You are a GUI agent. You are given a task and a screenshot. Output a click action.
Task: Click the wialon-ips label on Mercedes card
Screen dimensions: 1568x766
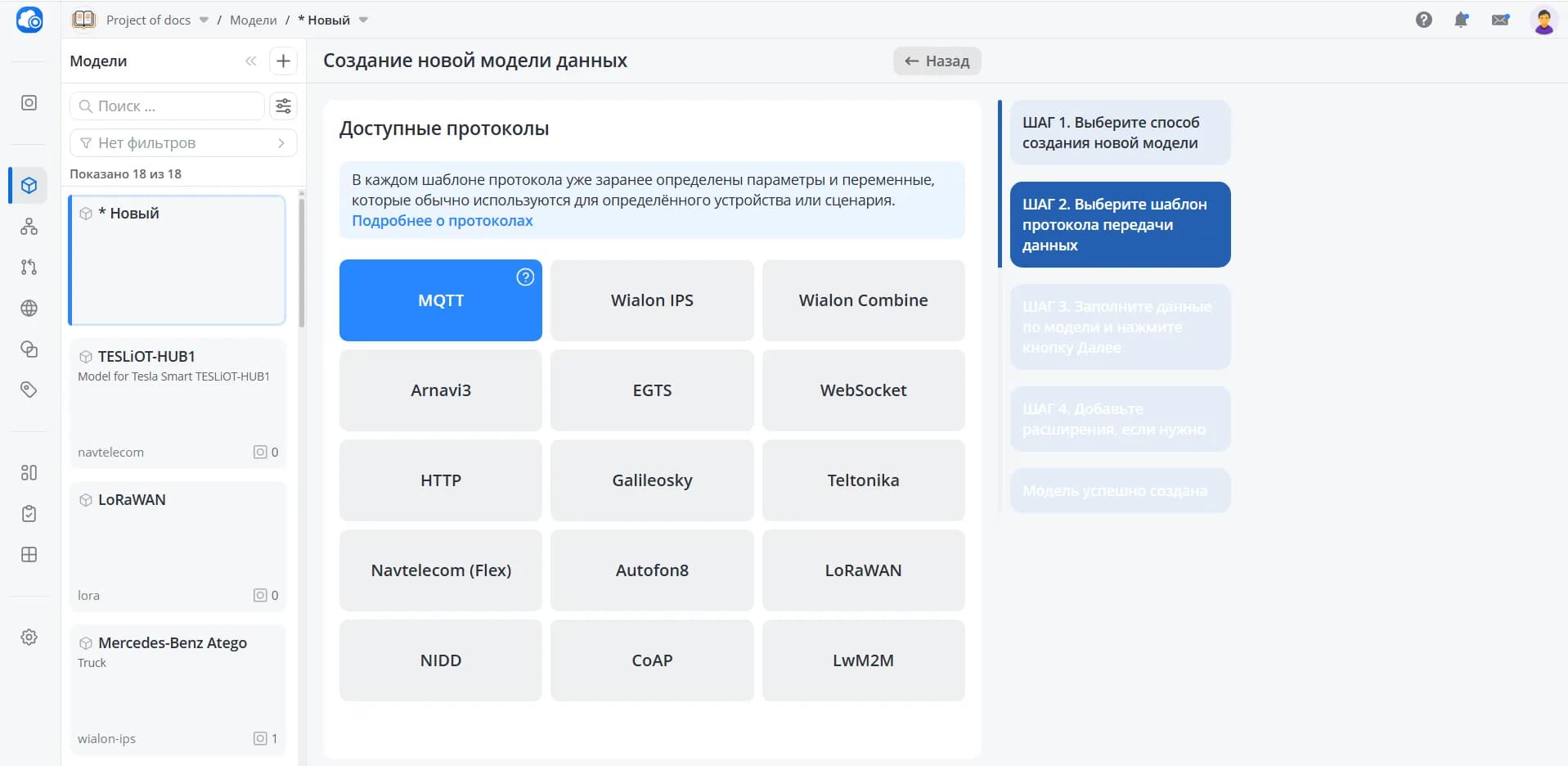[x=106, y=738]
